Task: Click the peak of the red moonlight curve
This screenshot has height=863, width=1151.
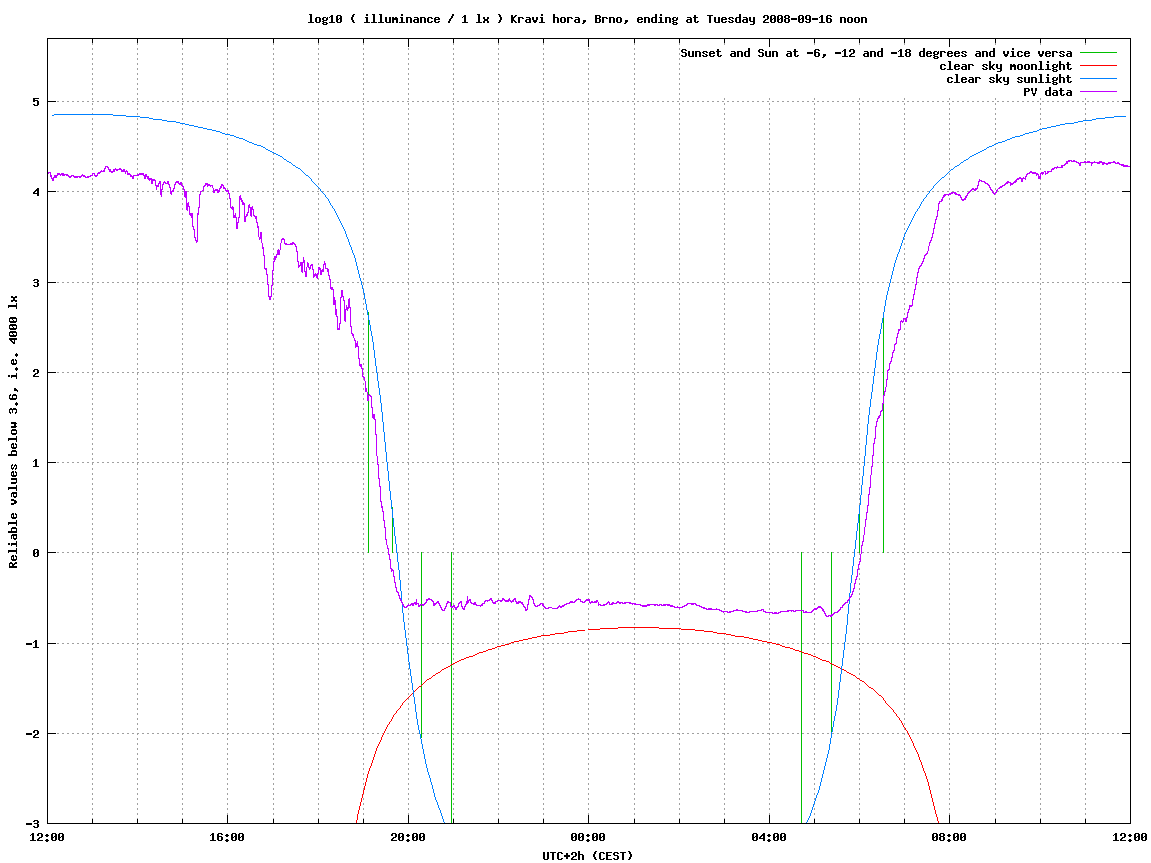Action: (x=640, y=627)
